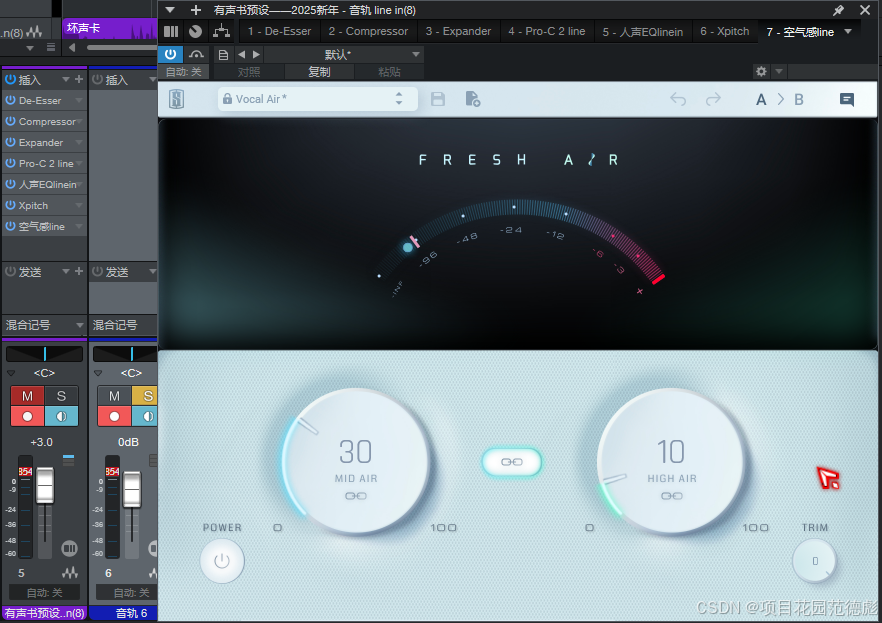The width and height of the screenshot is (882, 623).
Task: Select the A setting slot
Action: (x=761, y=100)
